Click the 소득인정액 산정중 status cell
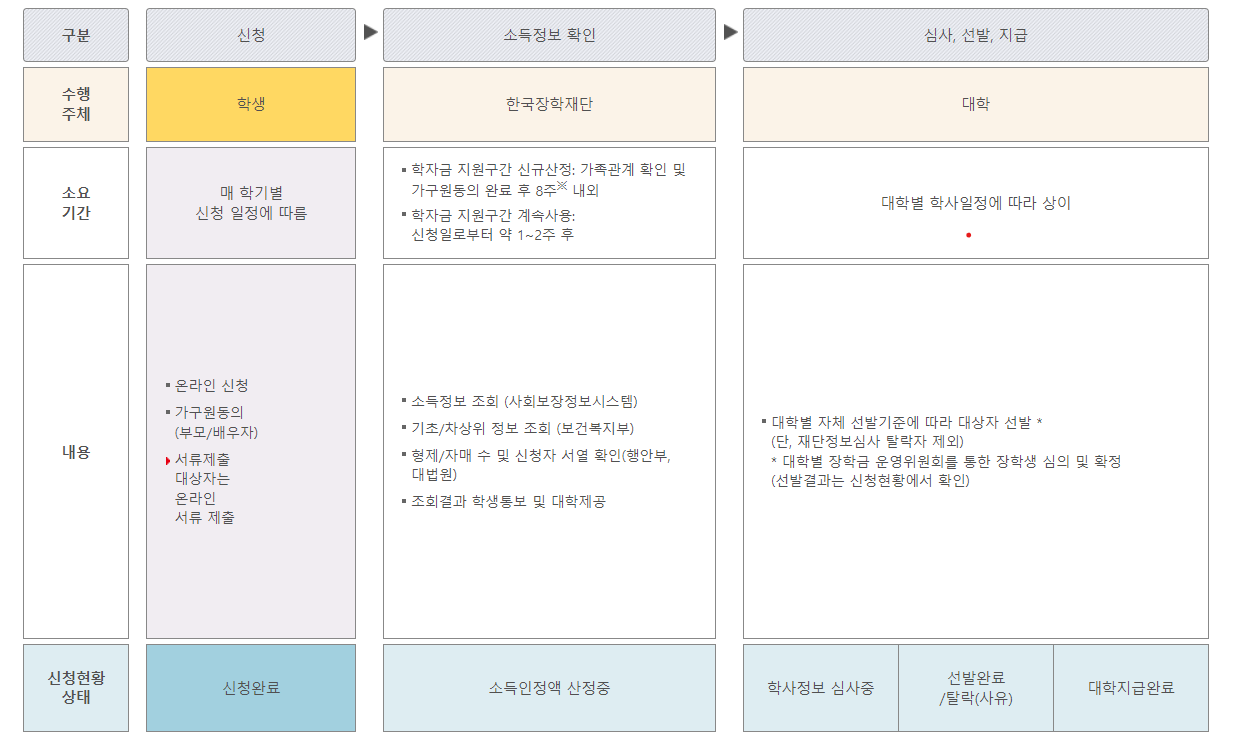Viewport: 1235px width, 737px height. [x=549, y=688]
